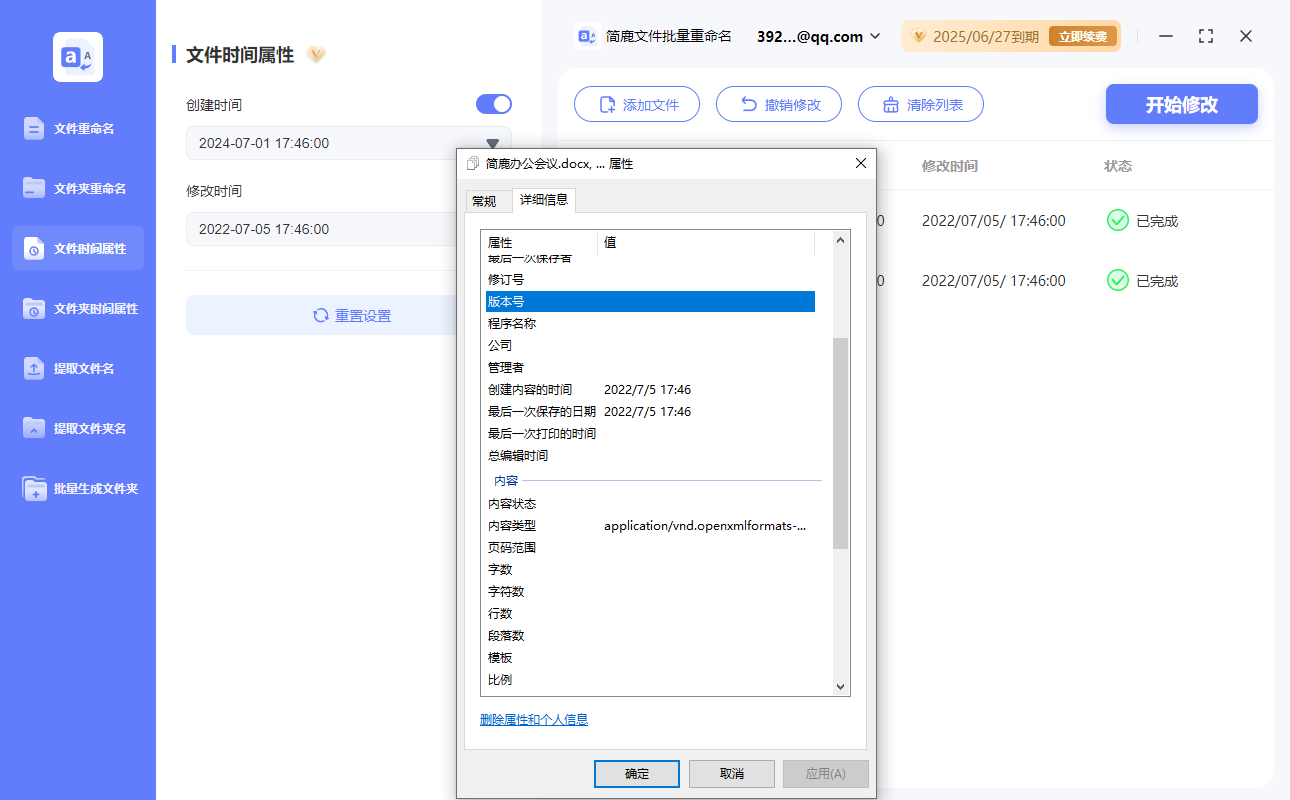Switch to the 常规 tab
1290x800 pixels.
click(x=484, y=201)
